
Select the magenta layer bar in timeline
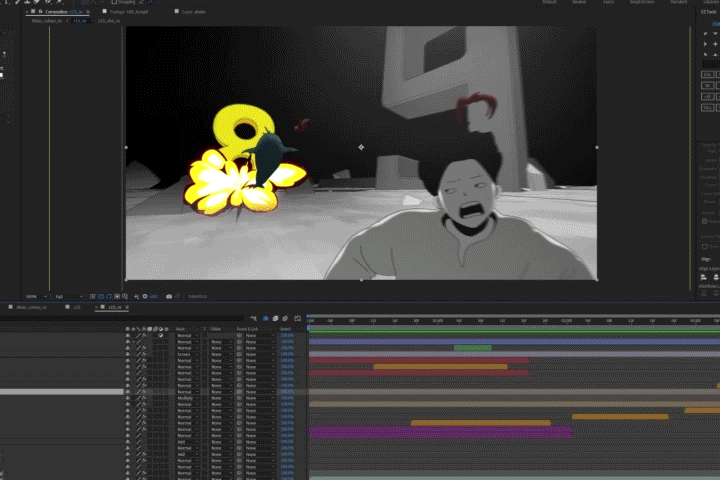(440, 432)
